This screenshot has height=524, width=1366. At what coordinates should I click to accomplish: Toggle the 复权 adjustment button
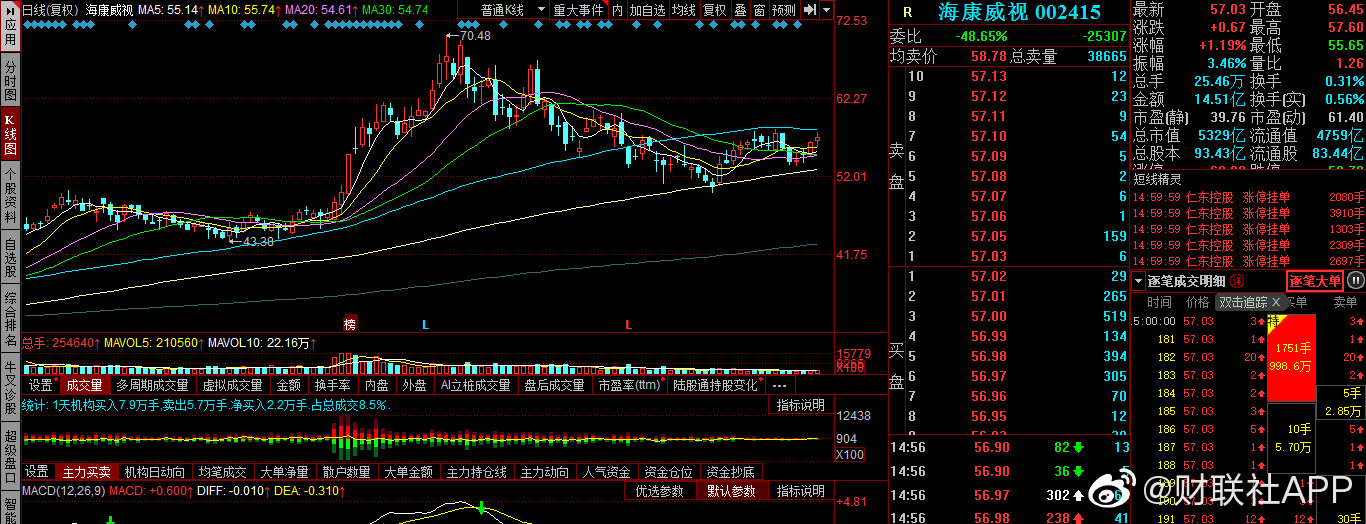point(714,9)
